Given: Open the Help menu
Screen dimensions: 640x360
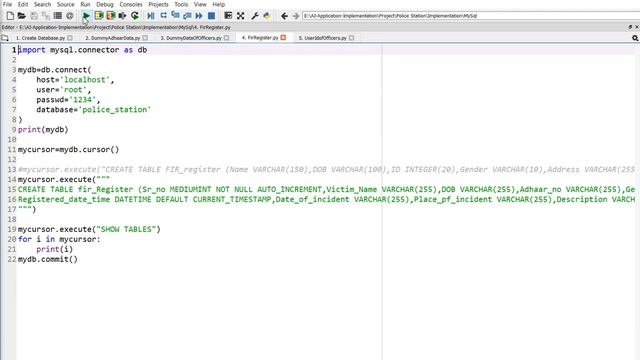Looking at the screenshot, I should 219,4.
